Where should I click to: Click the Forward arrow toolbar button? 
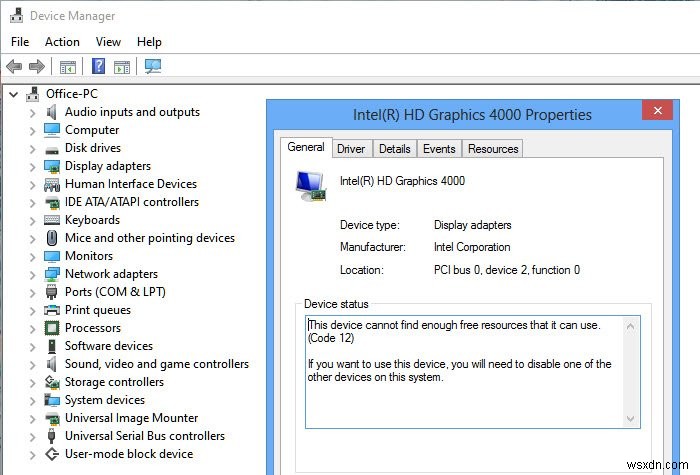[37, 67]
